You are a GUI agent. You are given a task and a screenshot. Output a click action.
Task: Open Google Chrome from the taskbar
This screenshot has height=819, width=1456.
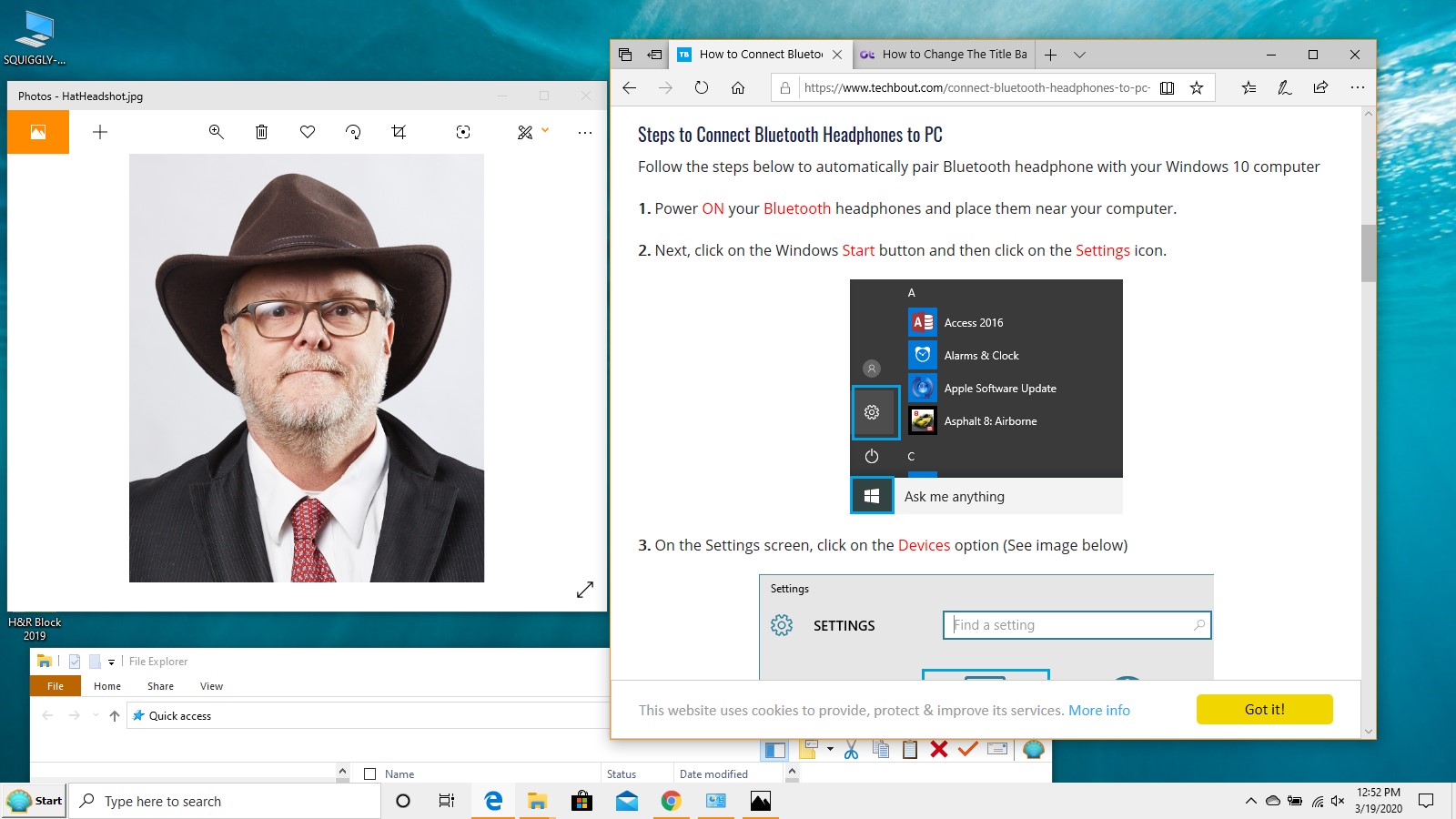click(671, 801)
